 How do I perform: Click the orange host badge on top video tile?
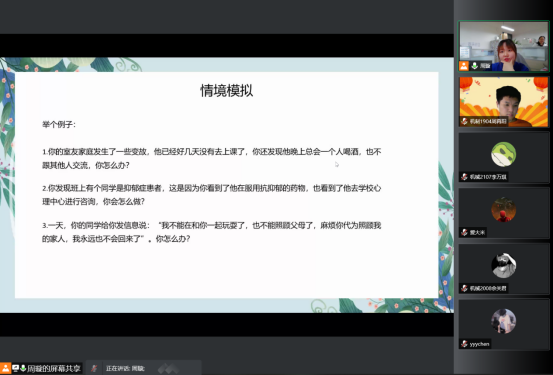point(464,66)
